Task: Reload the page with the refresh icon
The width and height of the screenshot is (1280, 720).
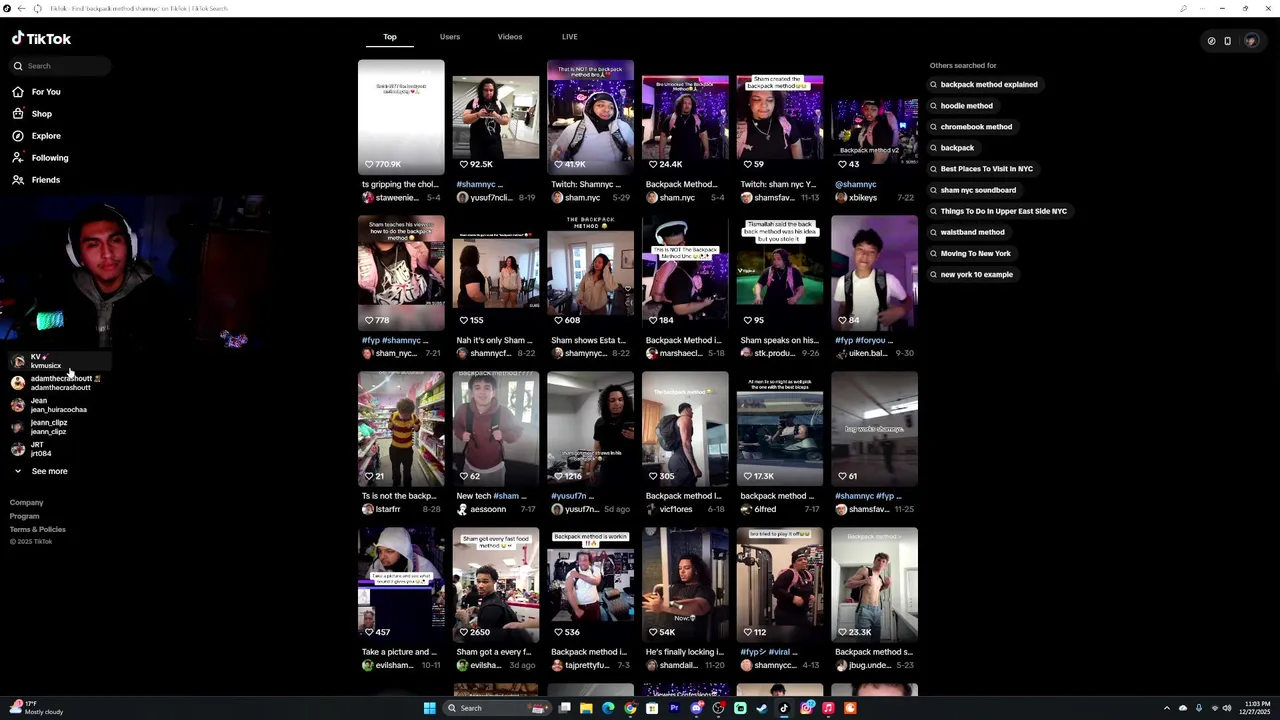Action: coord(38,8)
